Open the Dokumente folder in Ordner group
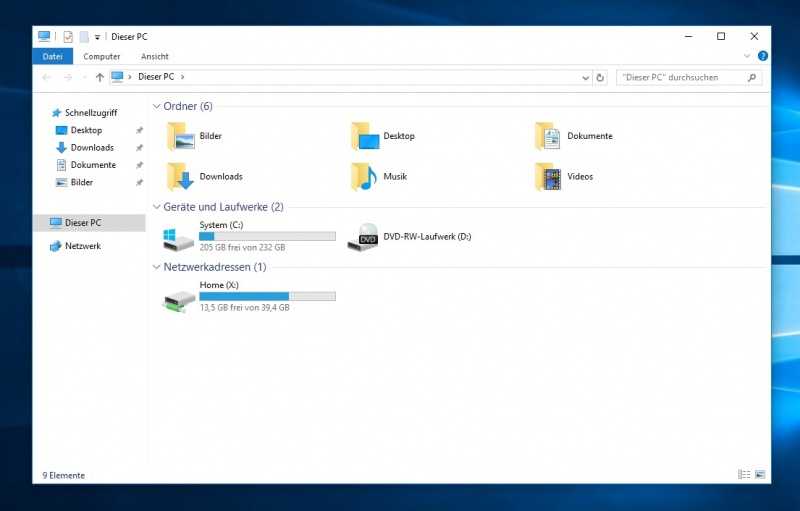Image resolution: width=800 pixels, height=511 pixels. coord(549,136)
